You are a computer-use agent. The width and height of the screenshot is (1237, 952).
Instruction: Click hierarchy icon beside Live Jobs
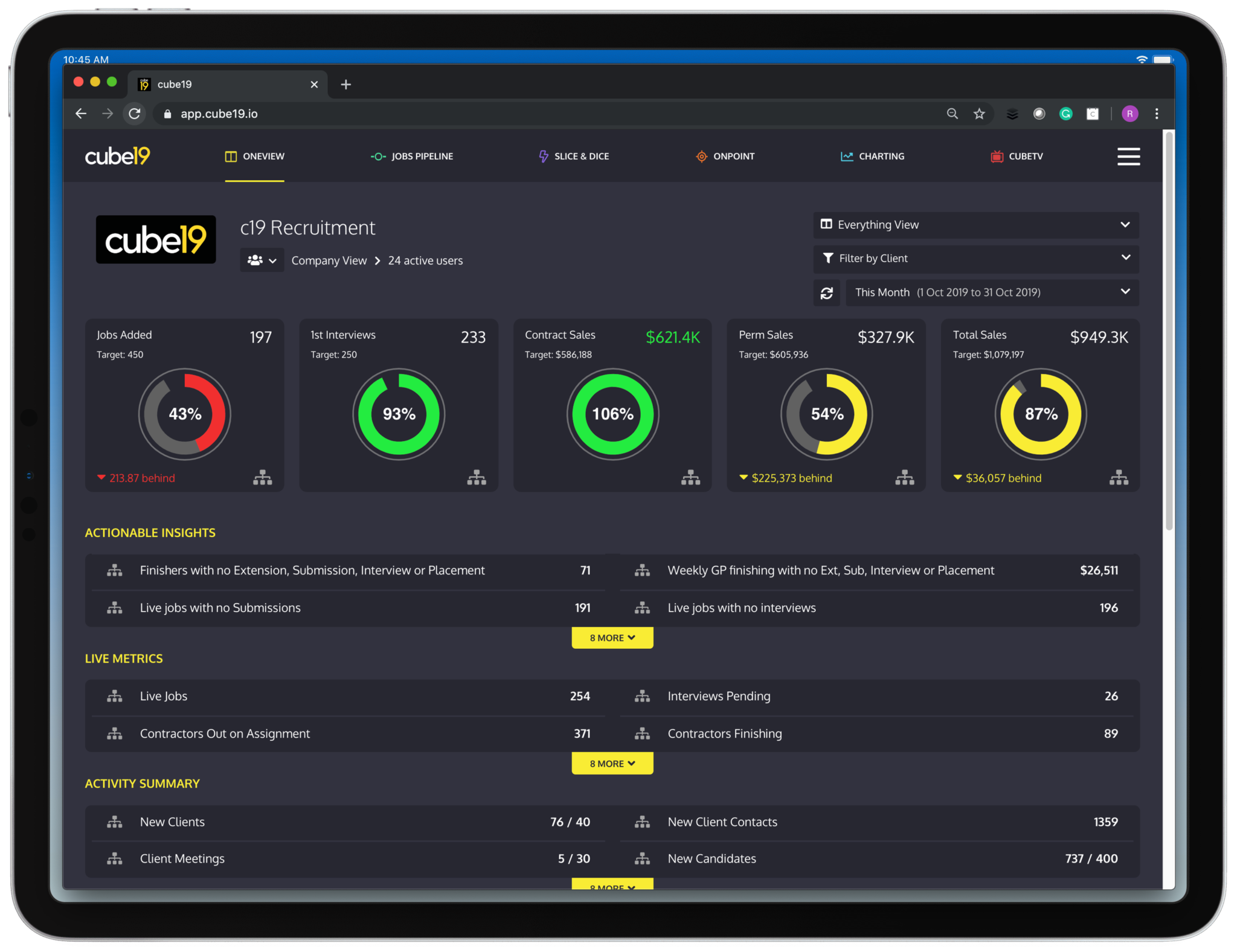115,696
